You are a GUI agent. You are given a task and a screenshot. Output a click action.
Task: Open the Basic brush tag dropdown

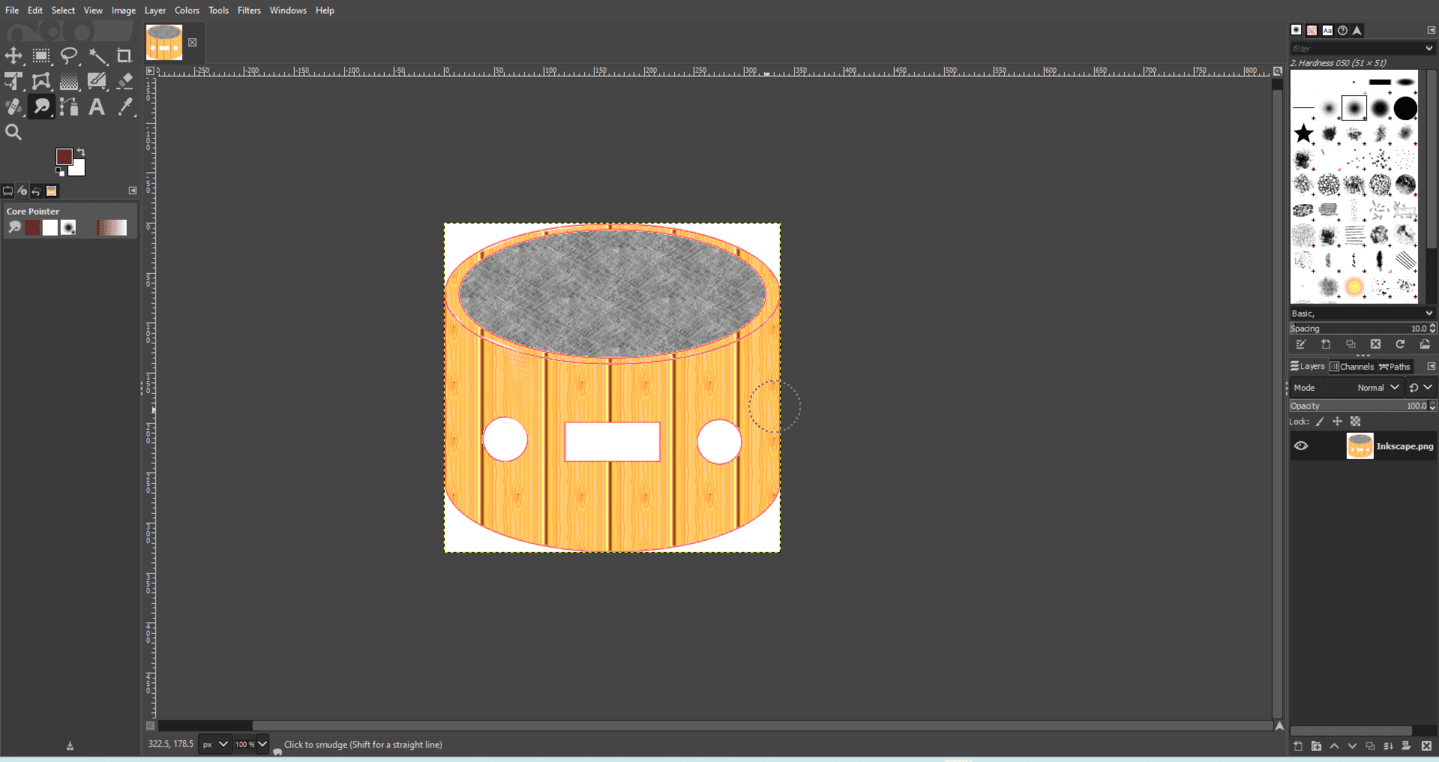1362,313
